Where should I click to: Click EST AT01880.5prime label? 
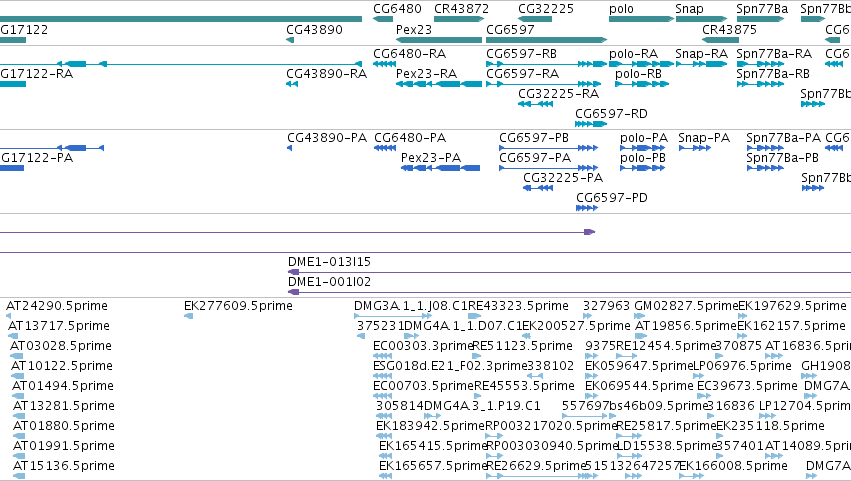(64, 427)
